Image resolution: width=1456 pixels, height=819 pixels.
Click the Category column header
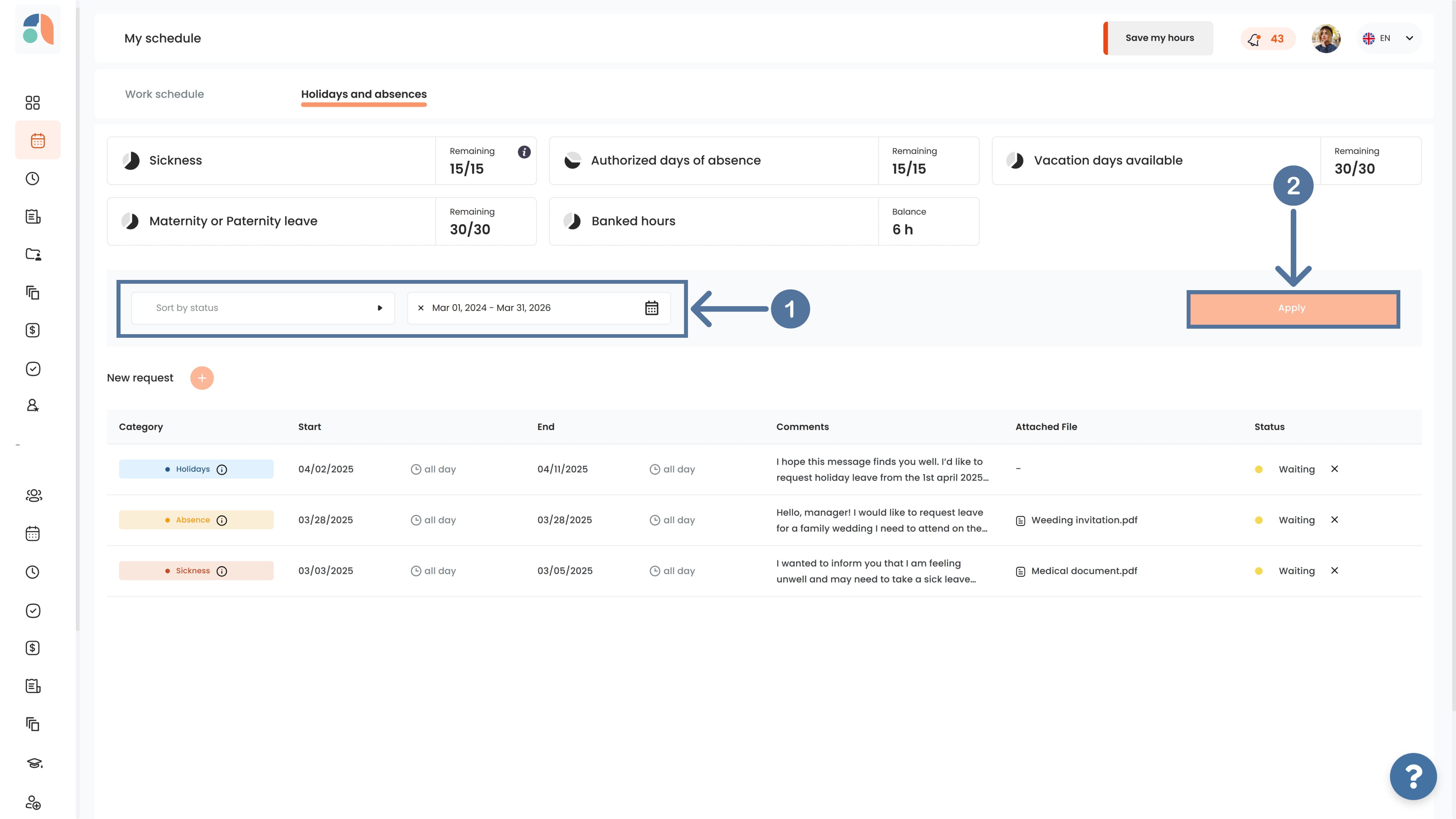[x=141, y=427]
